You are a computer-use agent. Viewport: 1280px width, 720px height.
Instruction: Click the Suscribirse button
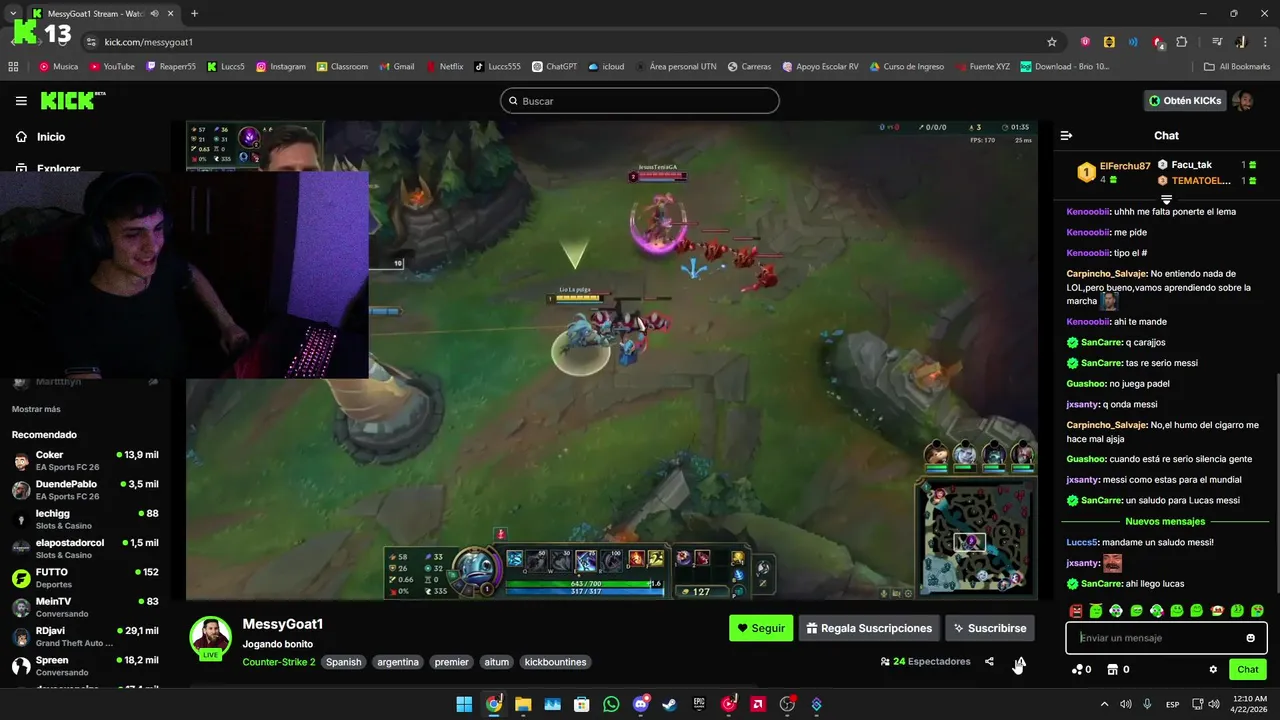(x=990, y=628)
